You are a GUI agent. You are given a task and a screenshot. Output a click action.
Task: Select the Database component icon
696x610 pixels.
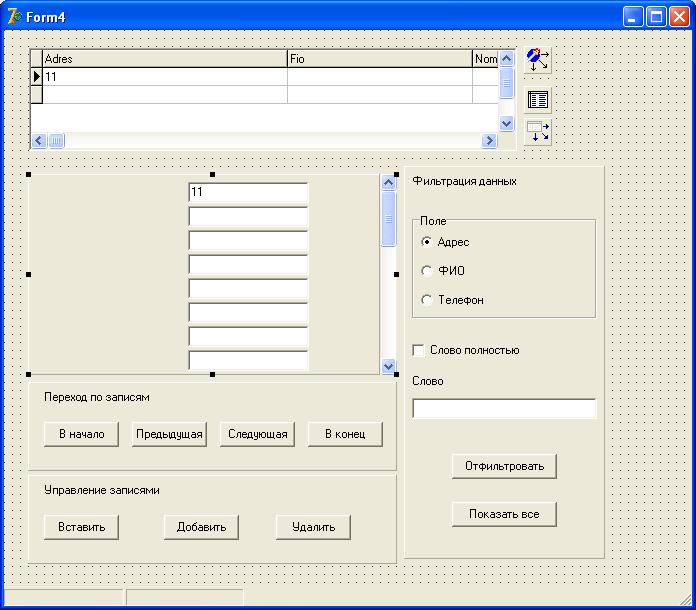coord(538,60)
